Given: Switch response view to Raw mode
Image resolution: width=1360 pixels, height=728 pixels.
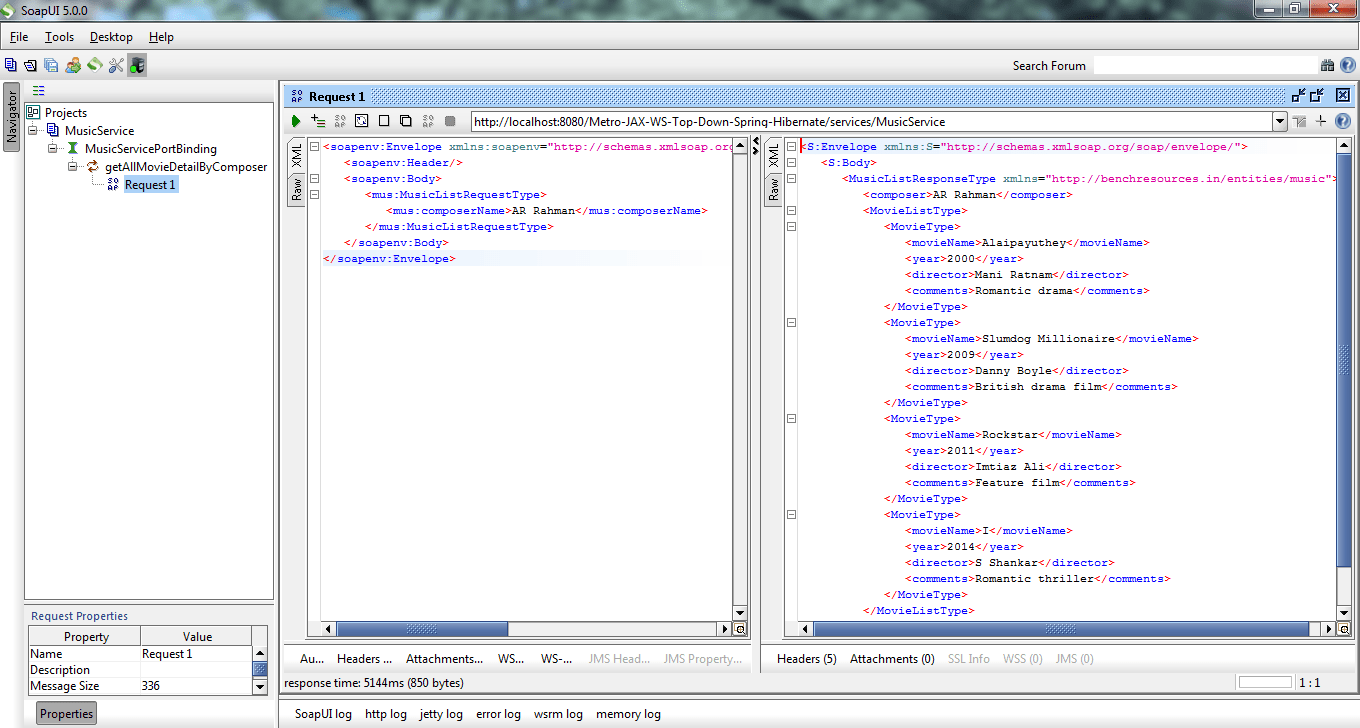Looking at the screenshot, I should (775, 188).
